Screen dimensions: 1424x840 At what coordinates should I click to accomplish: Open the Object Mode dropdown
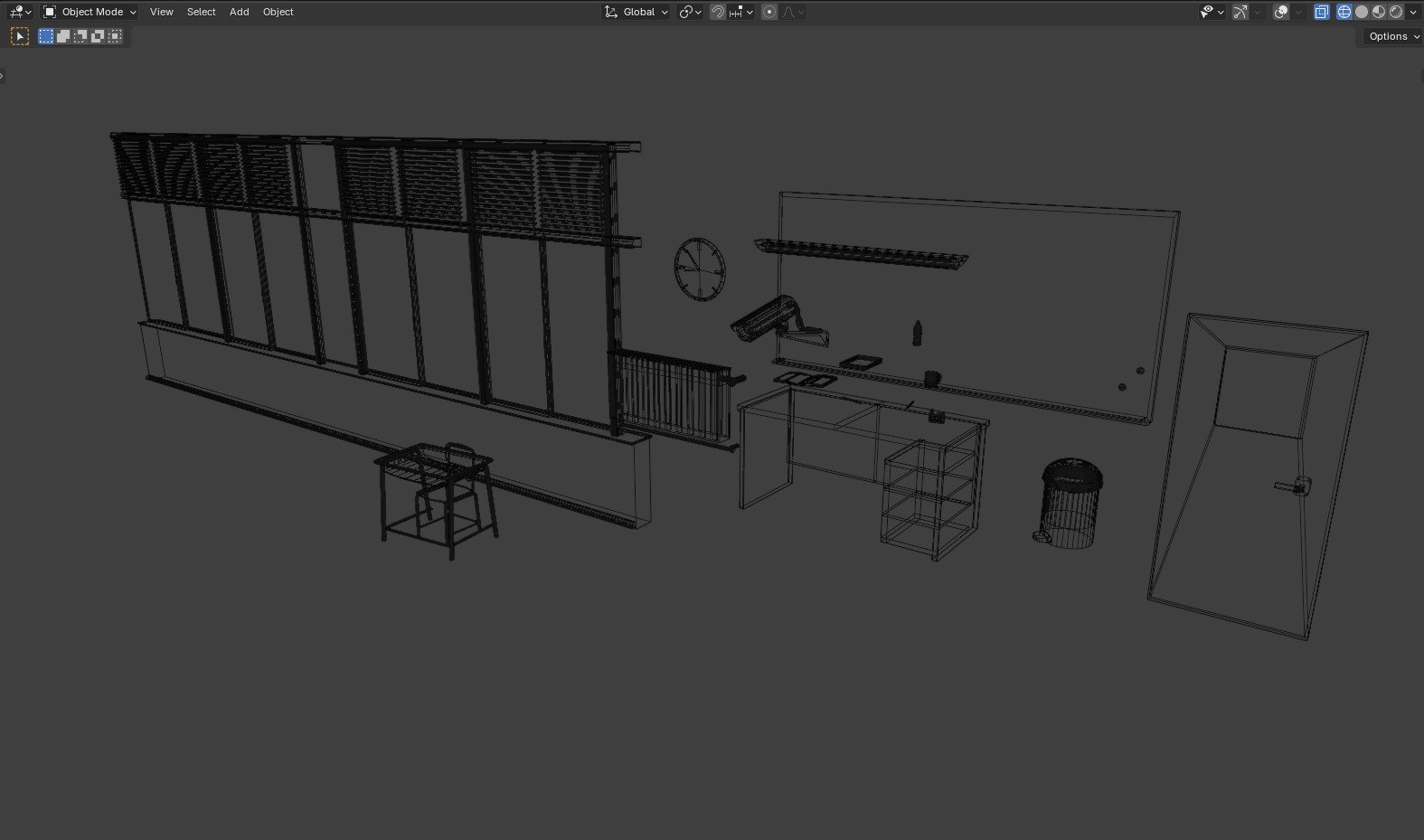[90, 12]
